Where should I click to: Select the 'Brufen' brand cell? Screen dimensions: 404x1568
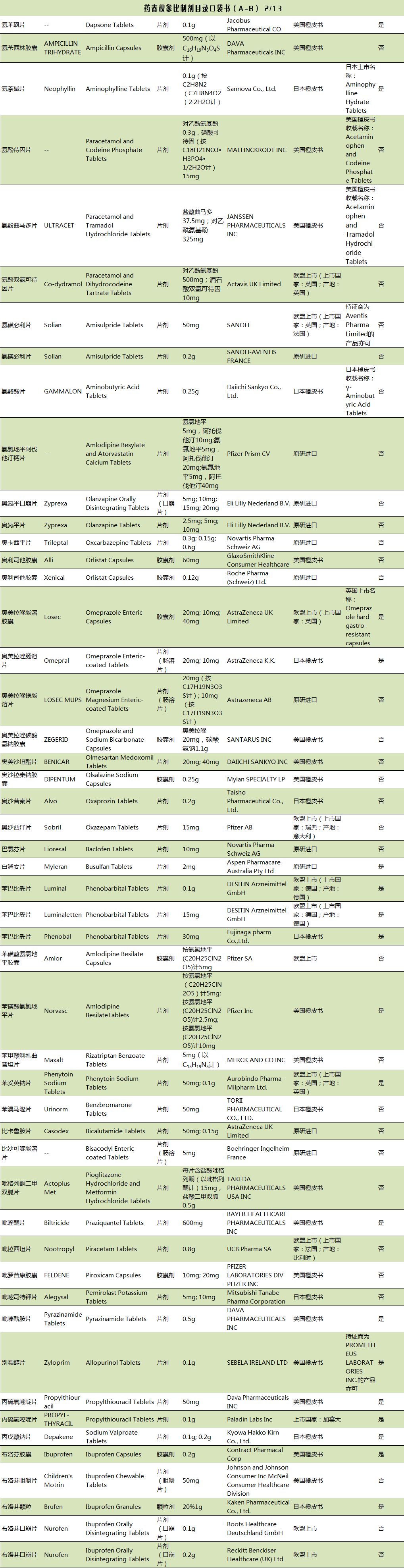click(x=53, y=1506)
